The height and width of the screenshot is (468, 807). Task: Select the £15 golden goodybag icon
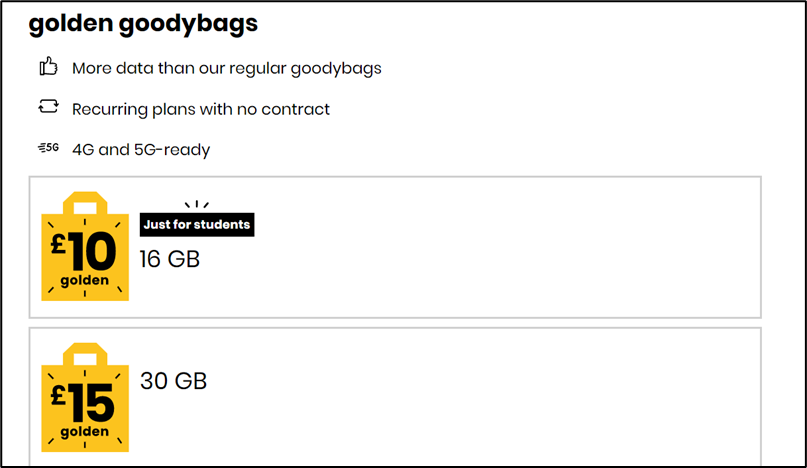[85, 397]
